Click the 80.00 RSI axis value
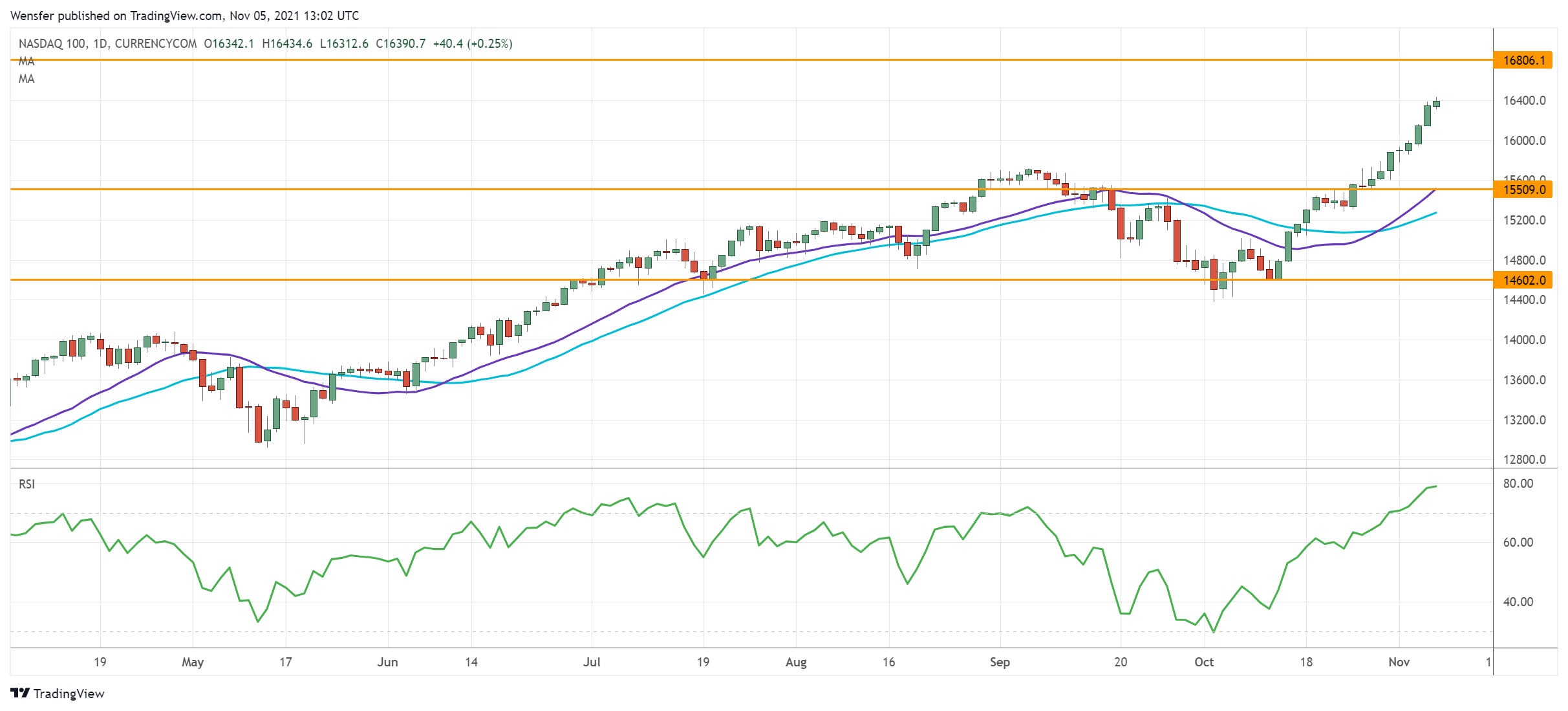1568x711 pixels. (1518, 483)
